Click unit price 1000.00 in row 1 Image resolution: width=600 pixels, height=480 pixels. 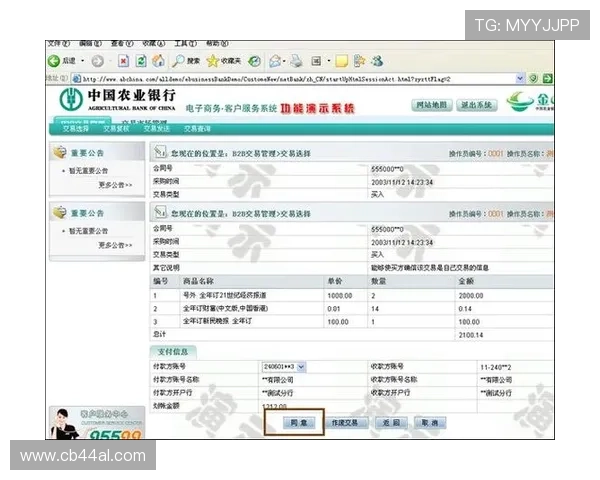point(340,296)
